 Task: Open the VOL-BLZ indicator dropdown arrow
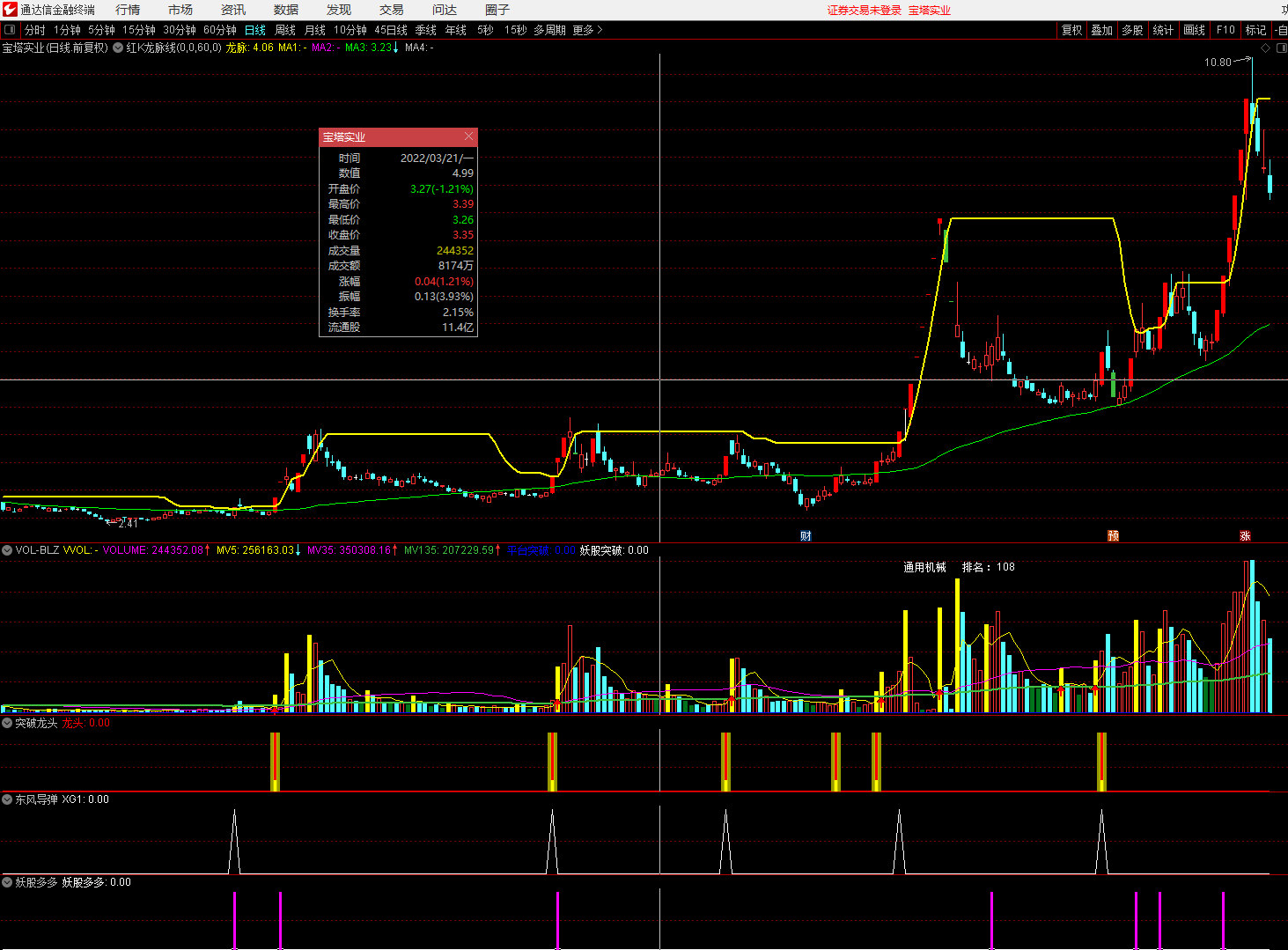(7, 550)
